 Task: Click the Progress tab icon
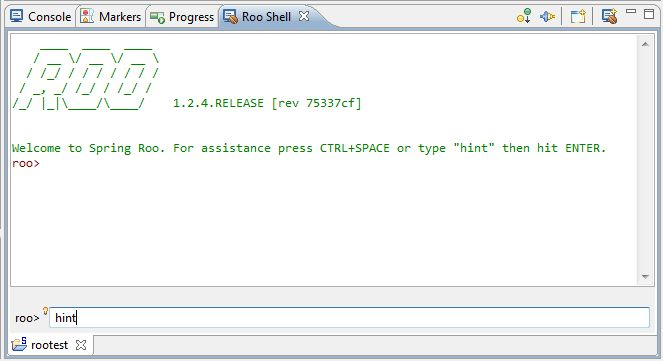click(x=157, y=17)
